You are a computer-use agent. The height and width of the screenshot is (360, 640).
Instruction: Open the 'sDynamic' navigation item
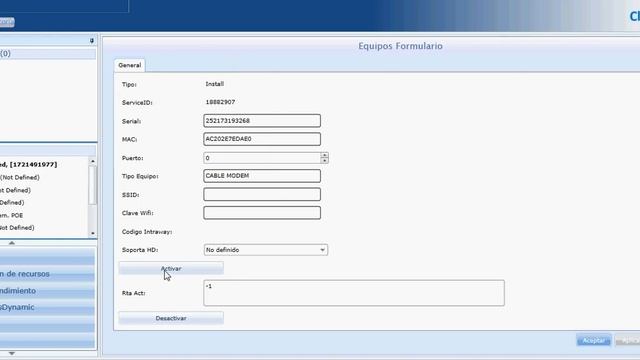coord(47,307)
